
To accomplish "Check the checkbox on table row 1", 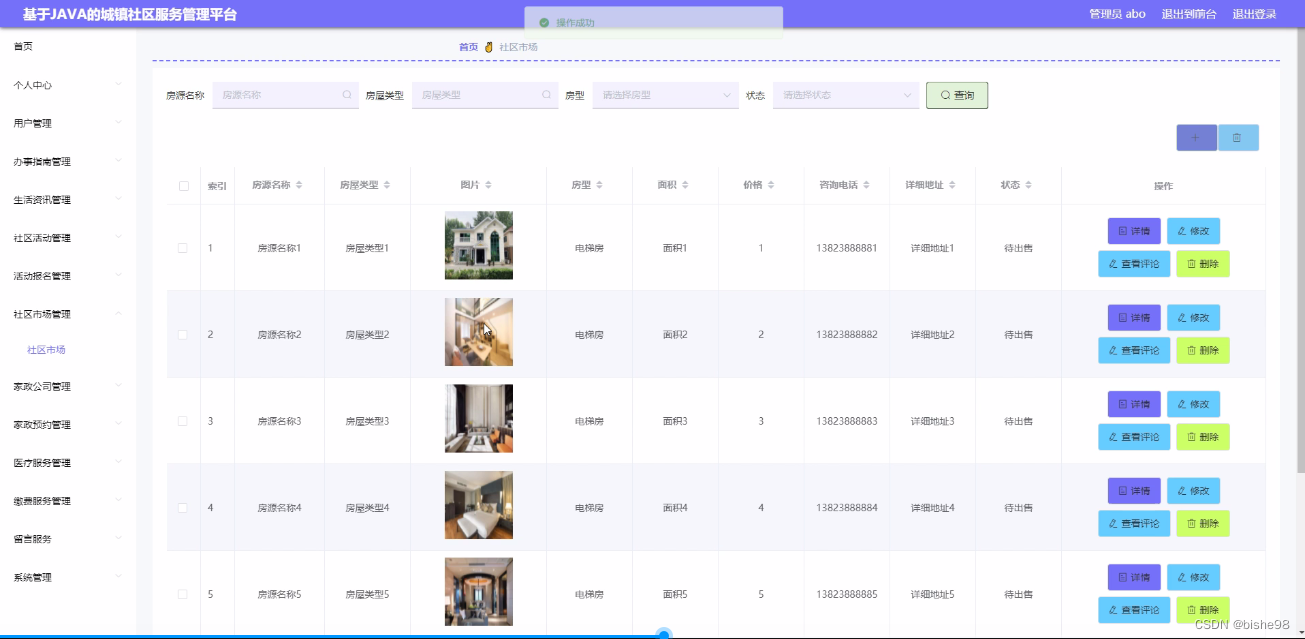I will pos(182,247).
